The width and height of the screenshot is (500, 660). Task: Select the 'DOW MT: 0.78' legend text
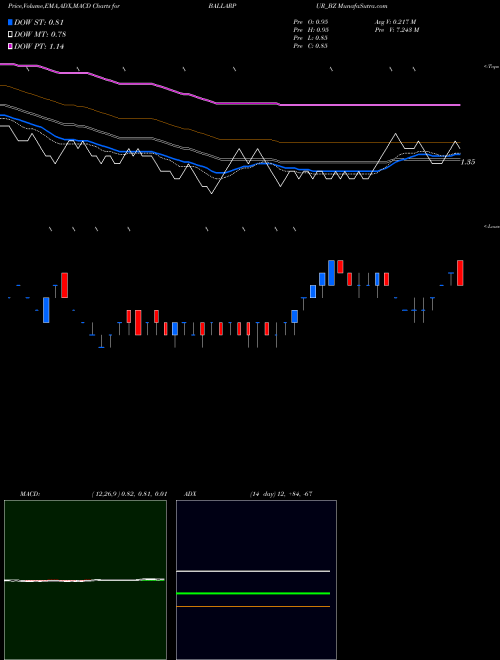click(x=40, y=34)
